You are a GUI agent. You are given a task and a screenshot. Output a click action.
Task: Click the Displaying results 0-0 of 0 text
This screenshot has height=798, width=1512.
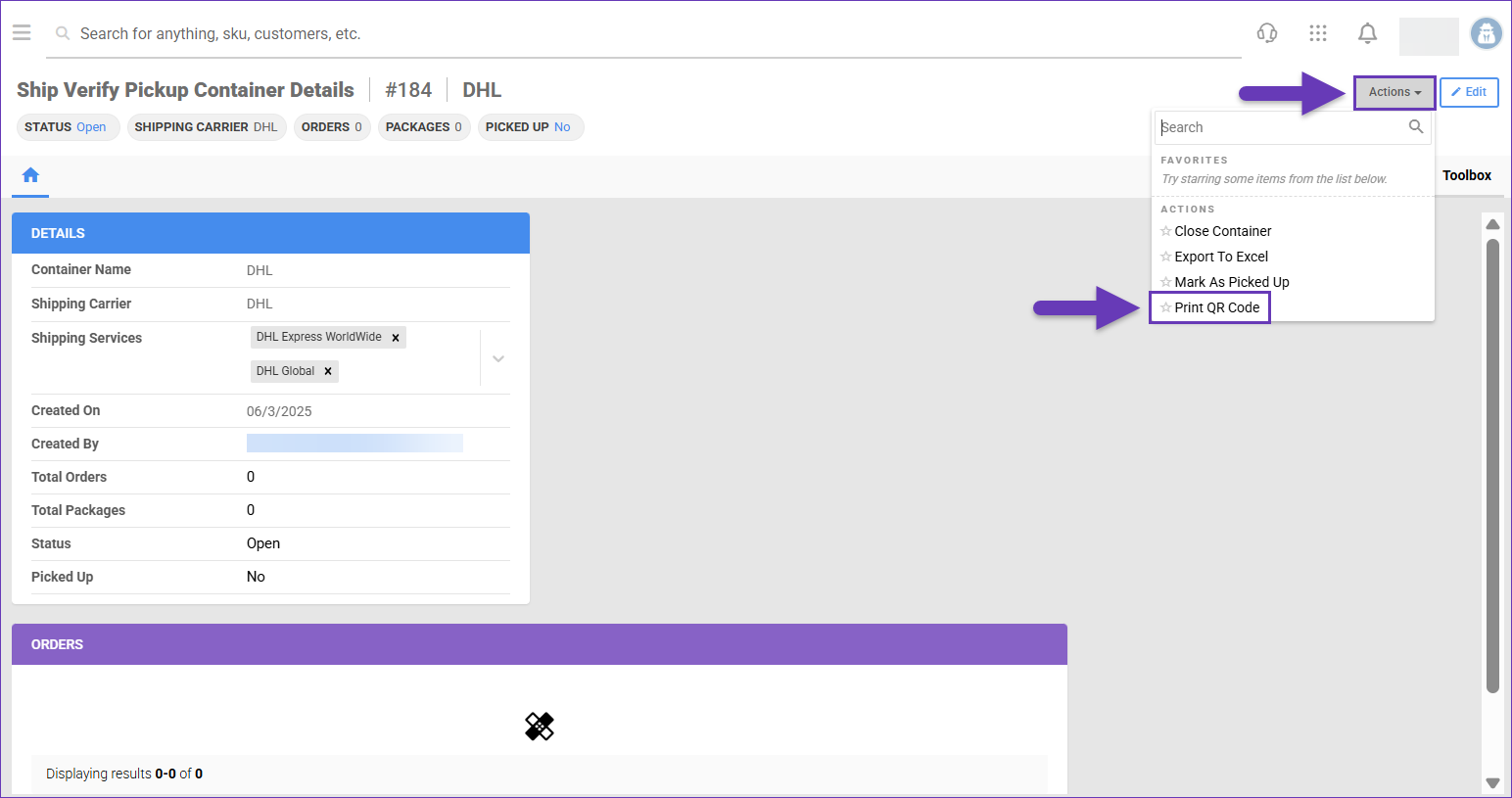[x=124, y=774]
